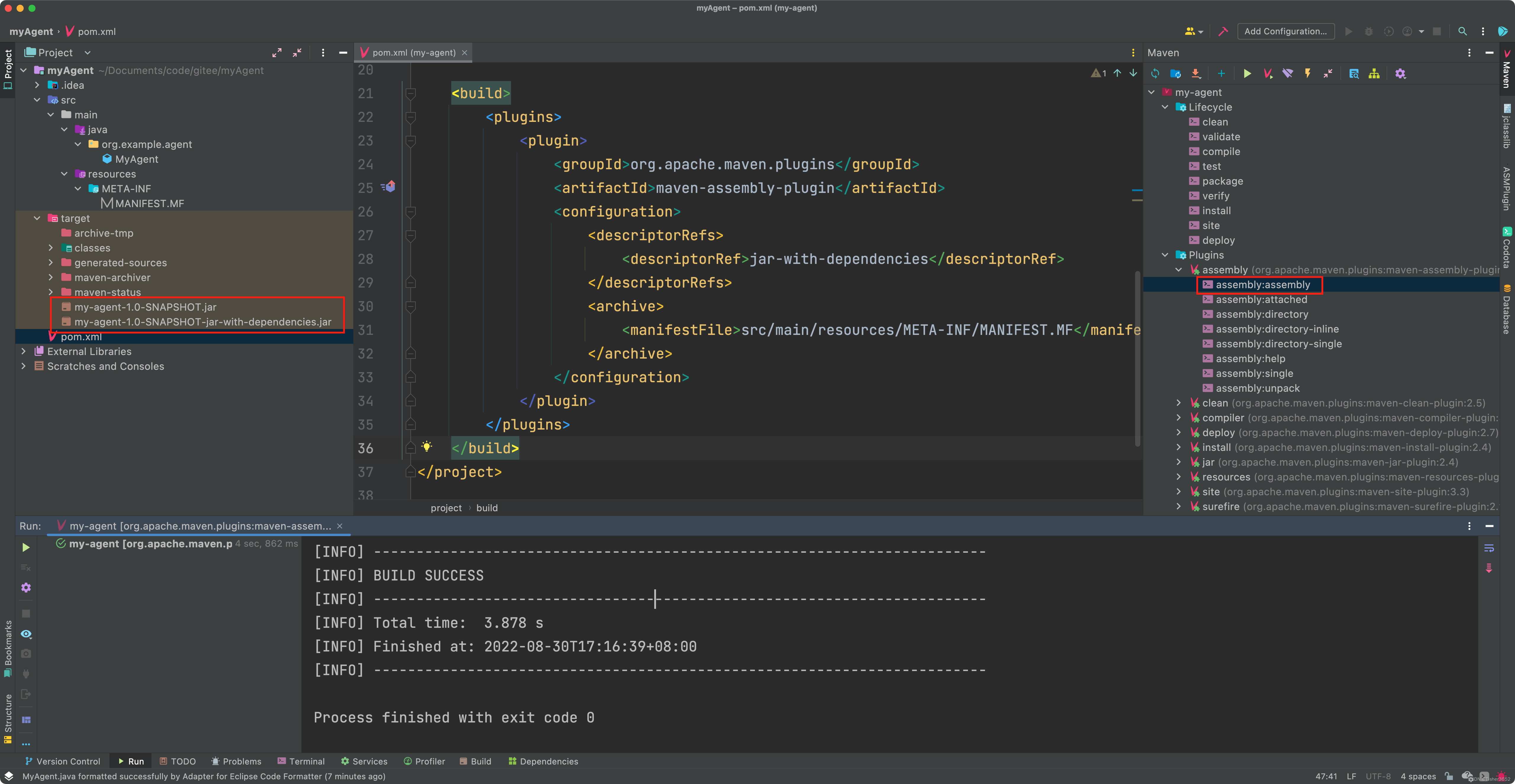Click UTF-8 encoding in status bar
This screenshot has height=784, width=1515.
point(1378,776)
